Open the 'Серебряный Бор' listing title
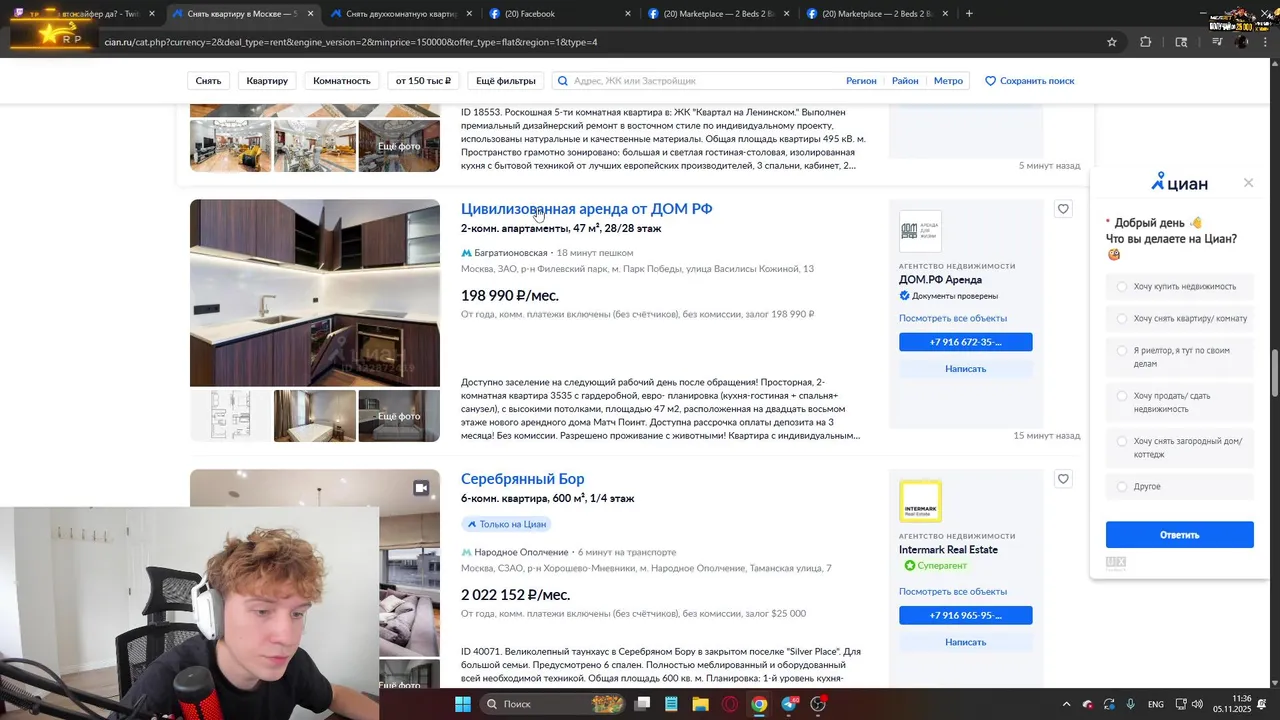 pyautogui.click(x=522, y=479)
